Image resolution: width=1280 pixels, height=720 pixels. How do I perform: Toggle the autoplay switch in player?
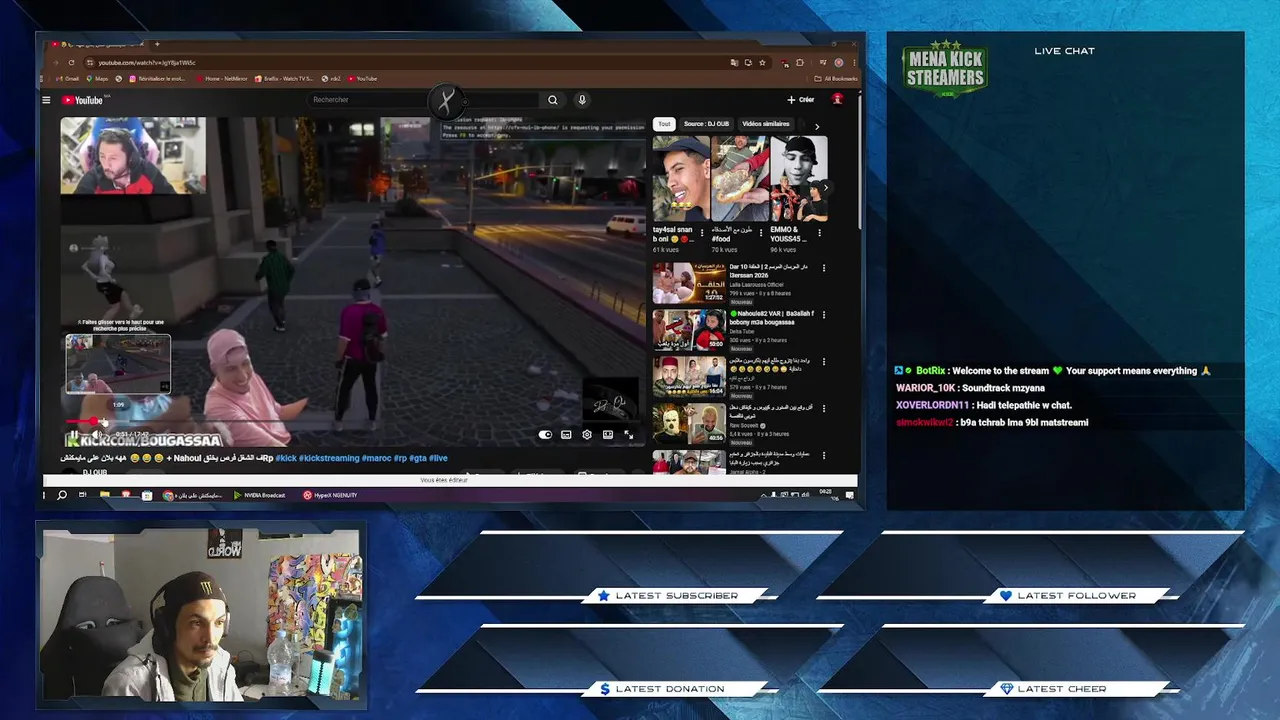click(x=545, y=435)
